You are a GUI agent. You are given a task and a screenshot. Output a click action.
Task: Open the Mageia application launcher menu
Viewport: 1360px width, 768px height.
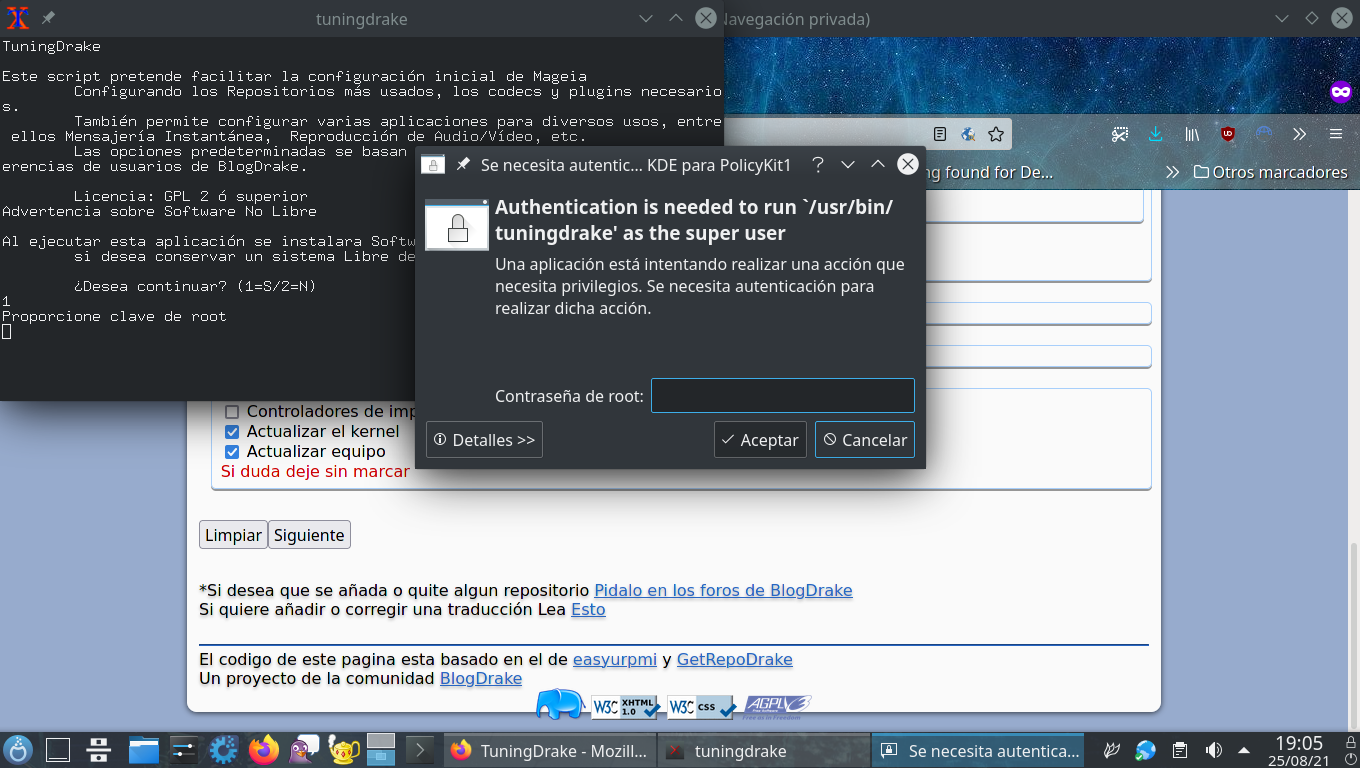tap(19, 750)
